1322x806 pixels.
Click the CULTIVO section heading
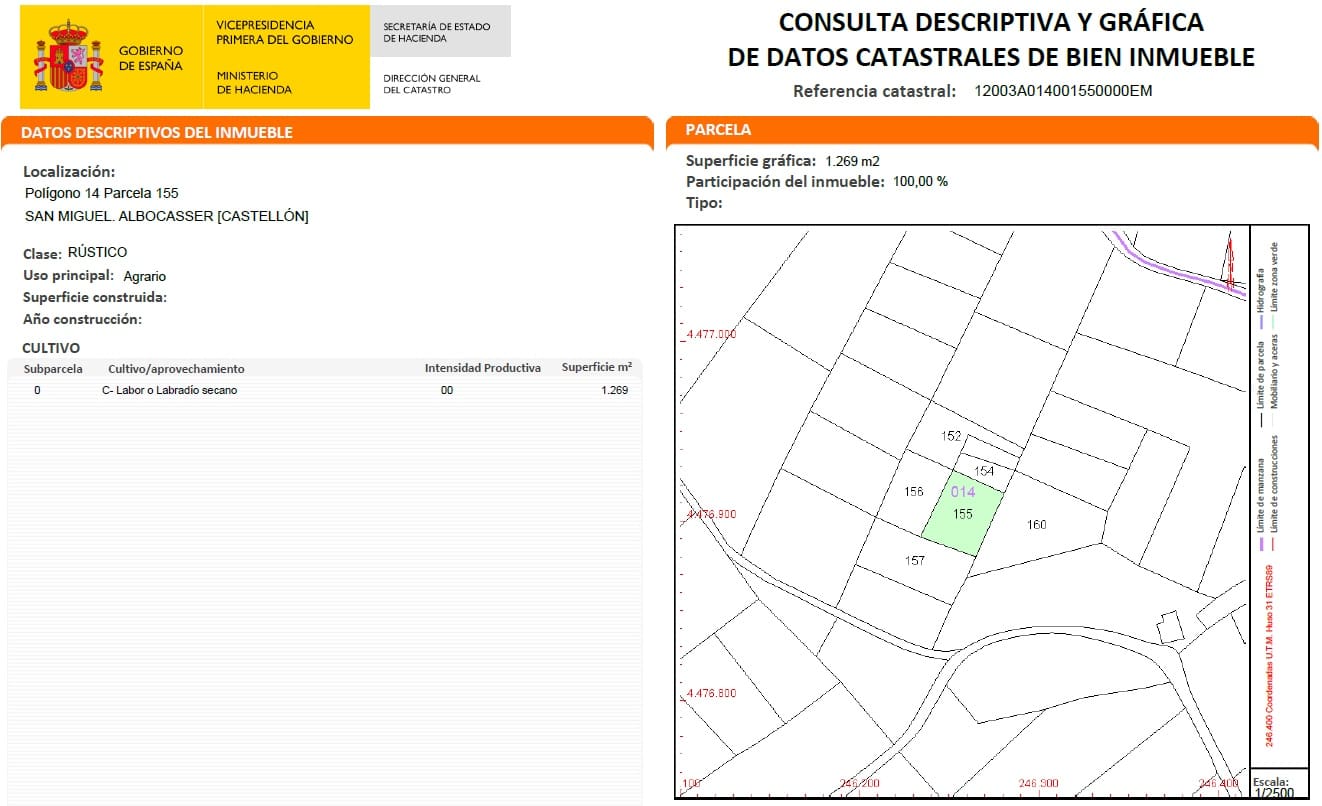[50, 348]
